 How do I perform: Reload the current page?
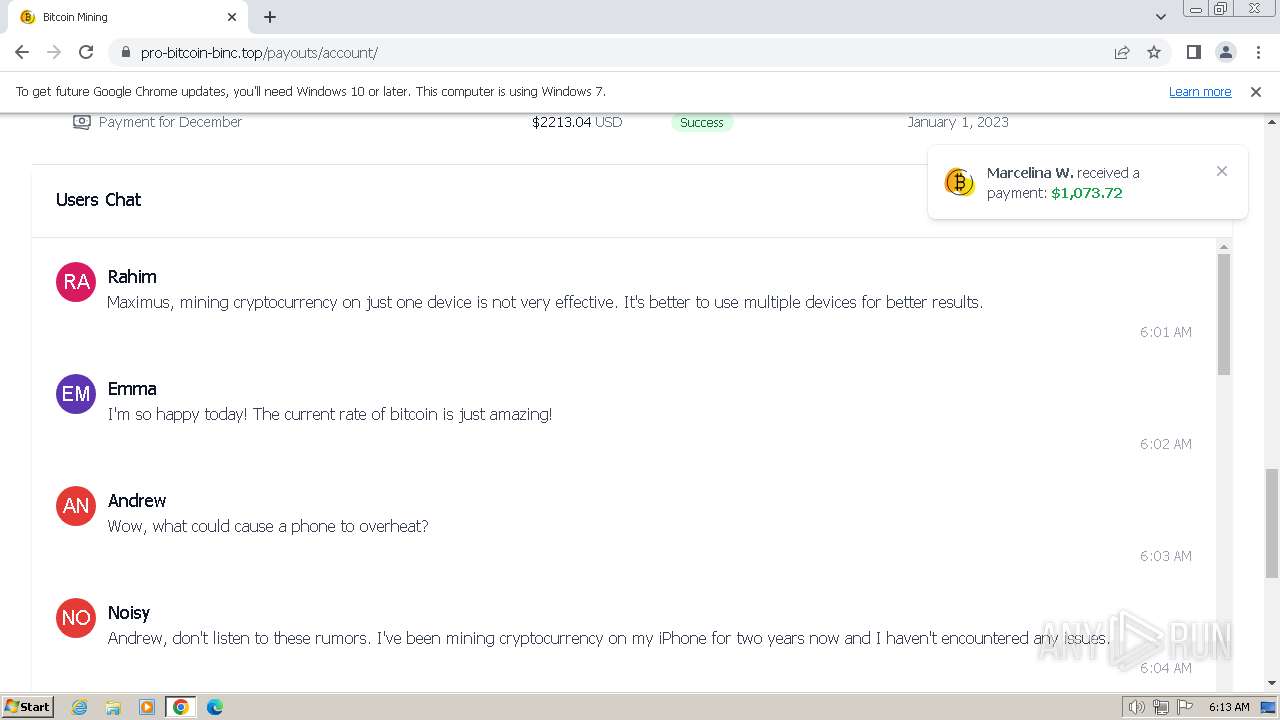[x=86, y=52]
